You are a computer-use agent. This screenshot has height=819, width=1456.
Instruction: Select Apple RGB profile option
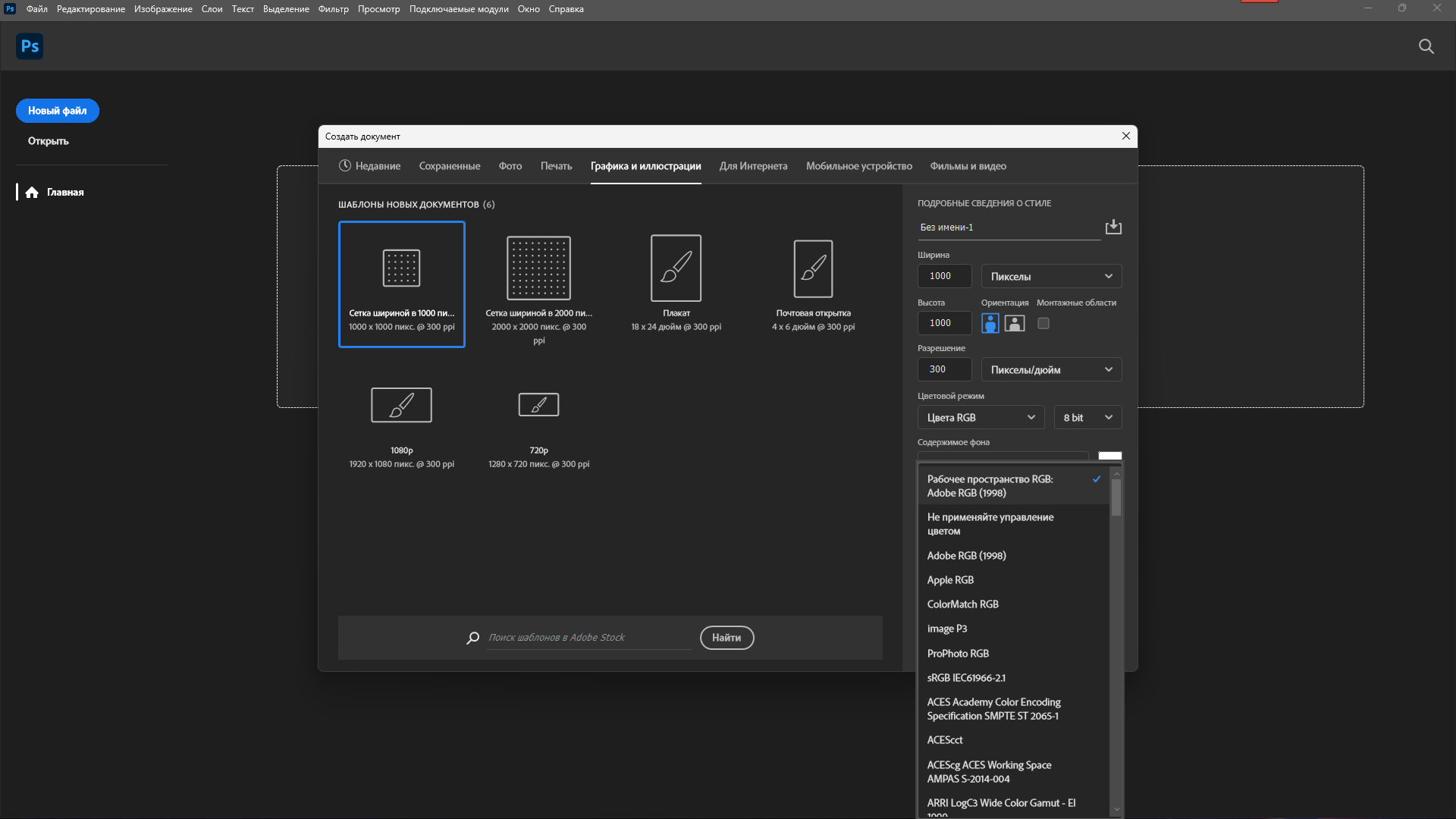pyautogui.click(x=1013, y=580)
